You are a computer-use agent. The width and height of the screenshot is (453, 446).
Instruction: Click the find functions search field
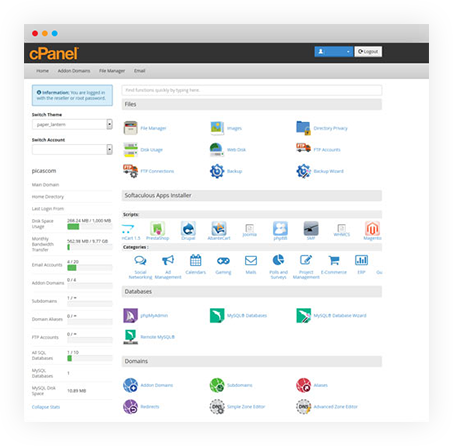pyautogui.click(x=252, y=90)
